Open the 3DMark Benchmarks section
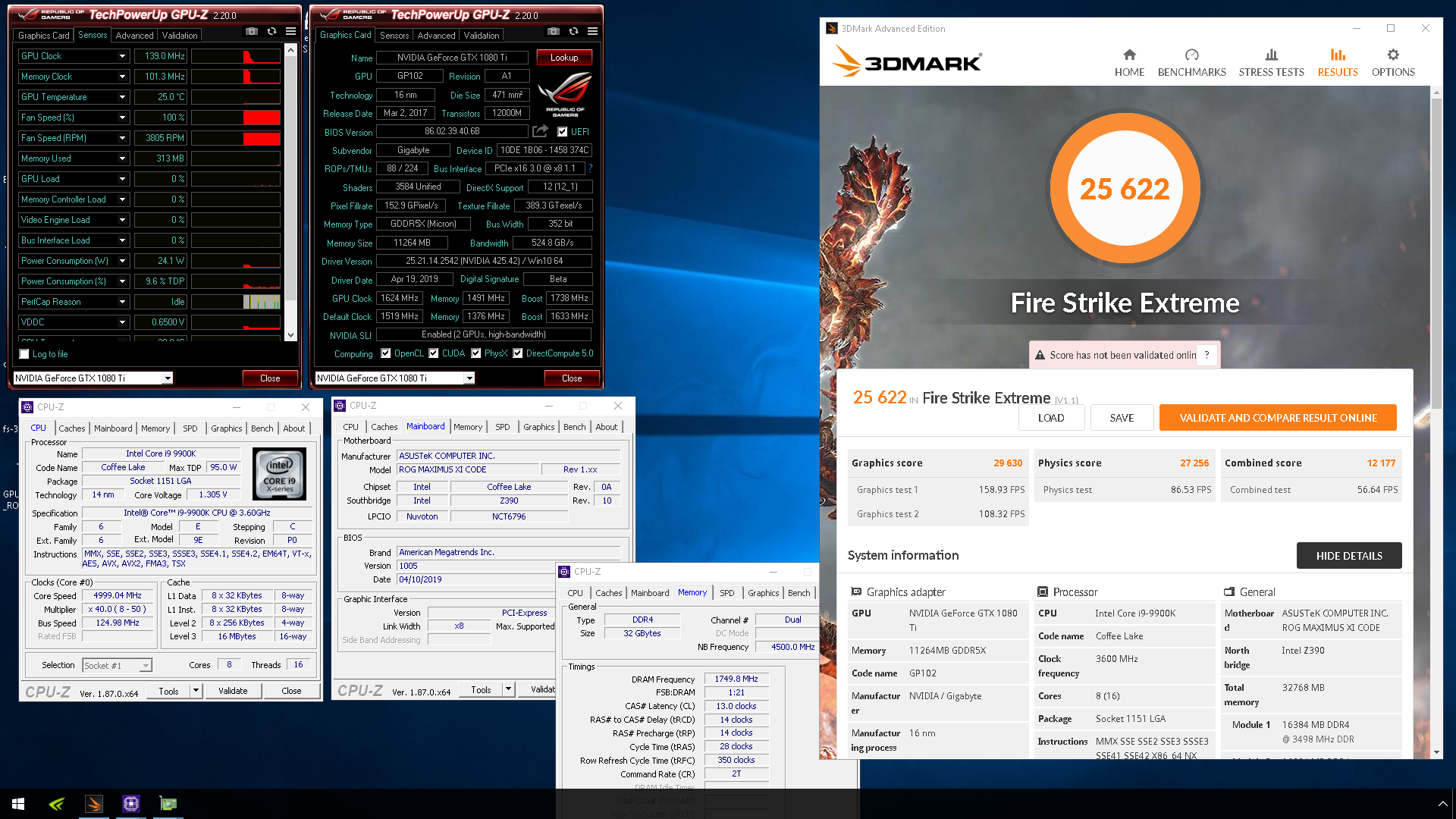 1191,62
